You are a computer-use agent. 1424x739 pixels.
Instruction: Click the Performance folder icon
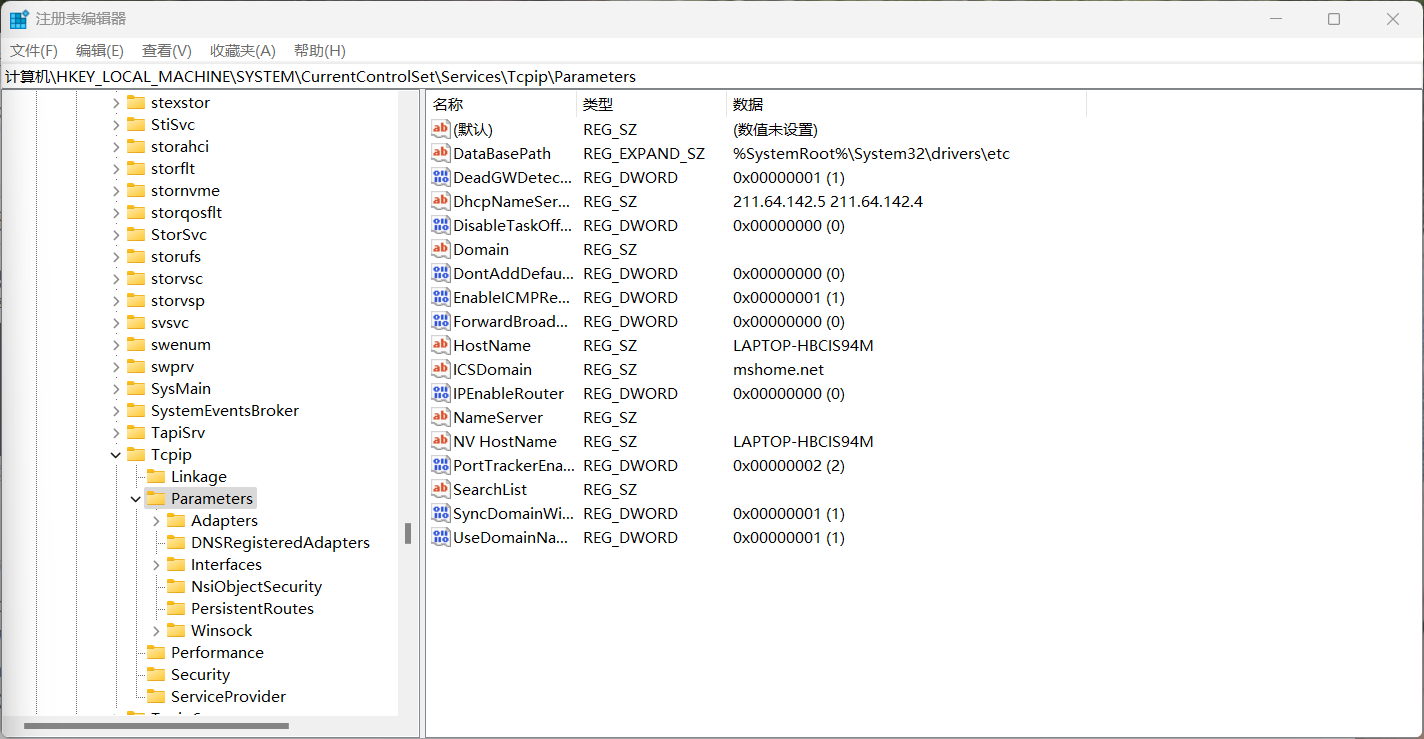click(156, 652)
